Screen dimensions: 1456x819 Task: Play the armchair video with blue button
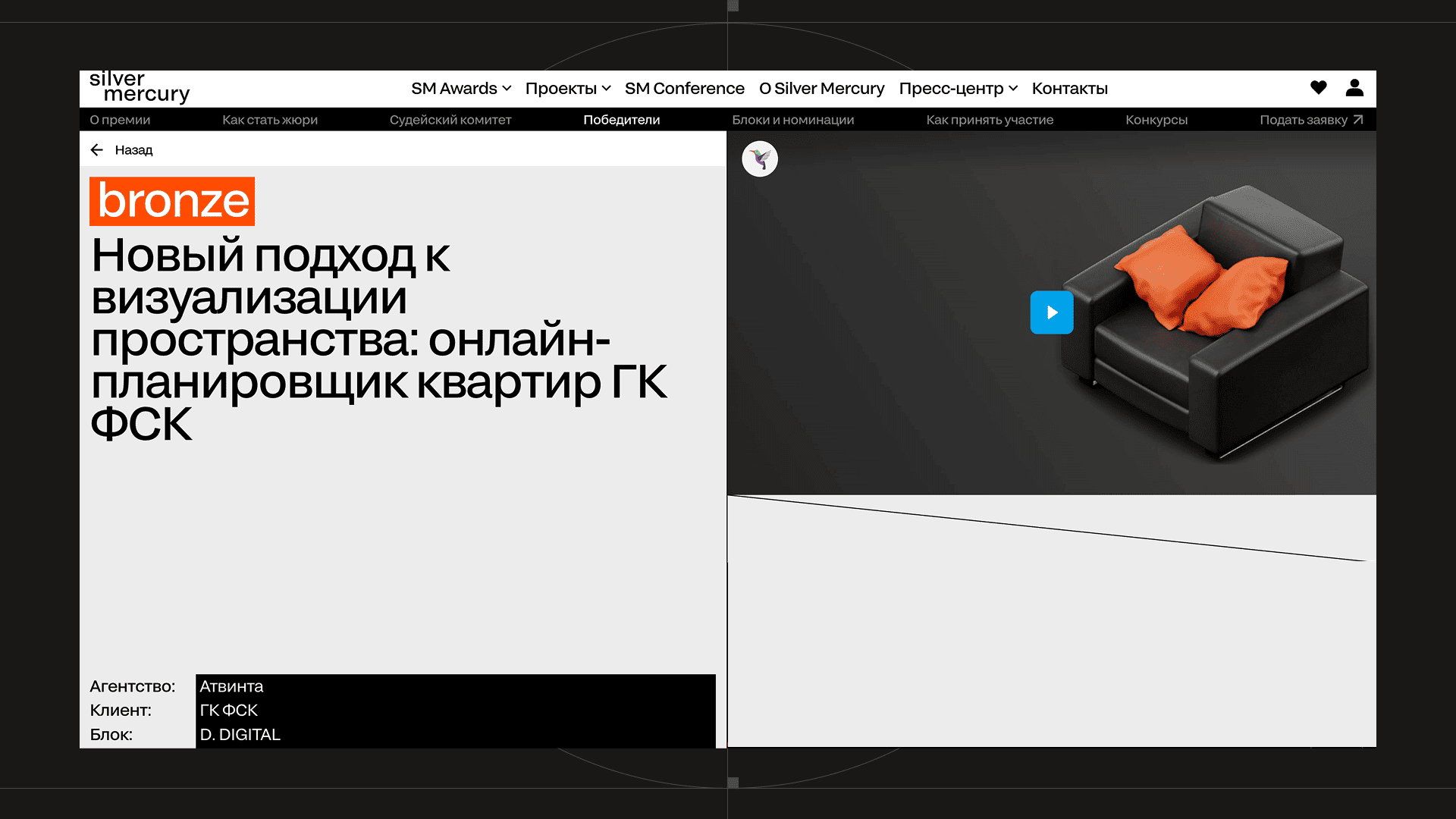(1052, 312)
